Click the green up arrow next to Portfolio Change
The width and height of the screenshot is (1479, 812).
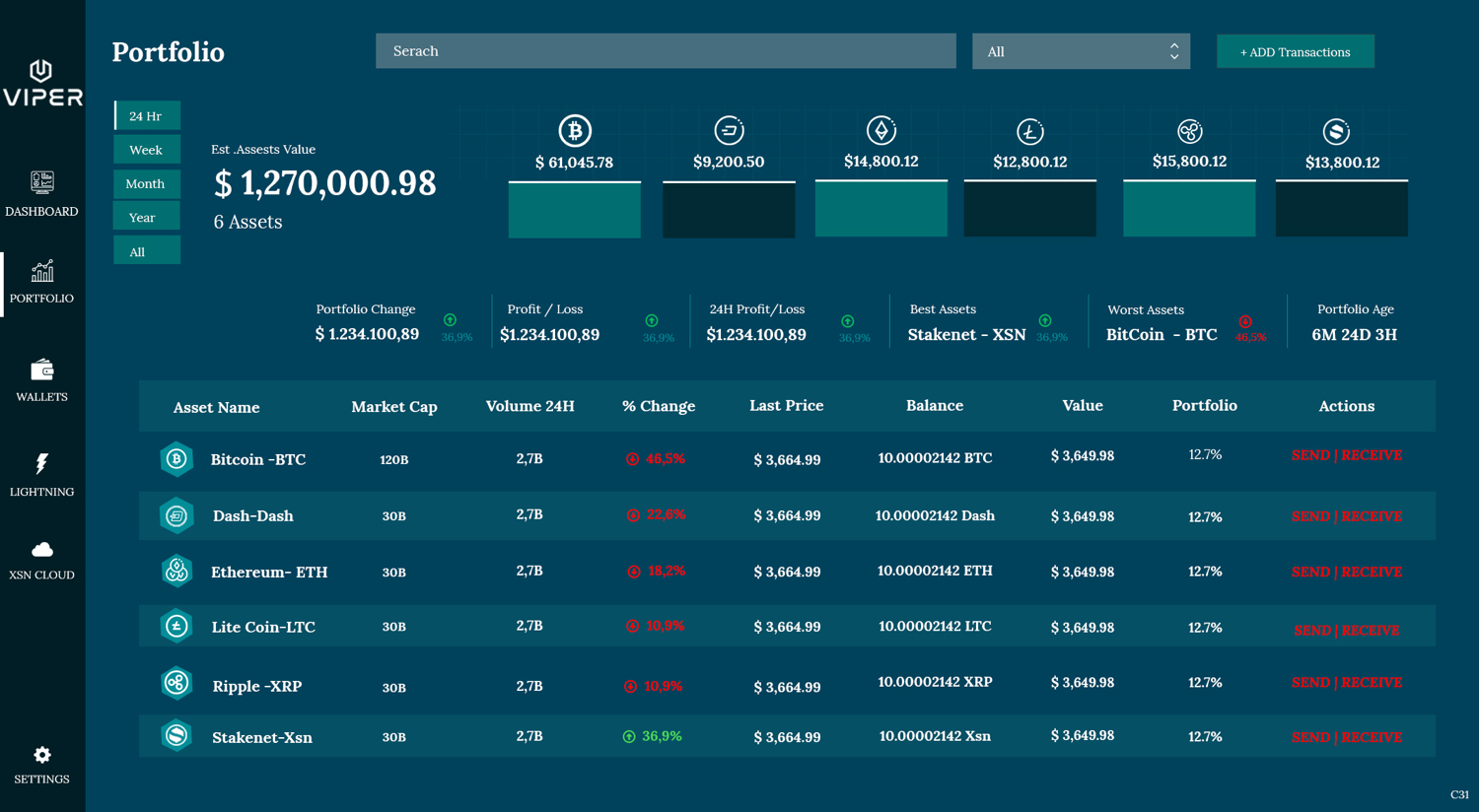click(x=450, y=320)
